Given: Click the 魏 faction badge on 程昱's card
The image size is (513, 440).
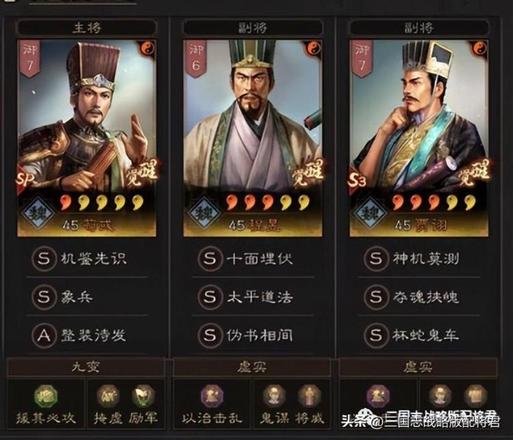Looking at the screenshot, I should [204, 213].
